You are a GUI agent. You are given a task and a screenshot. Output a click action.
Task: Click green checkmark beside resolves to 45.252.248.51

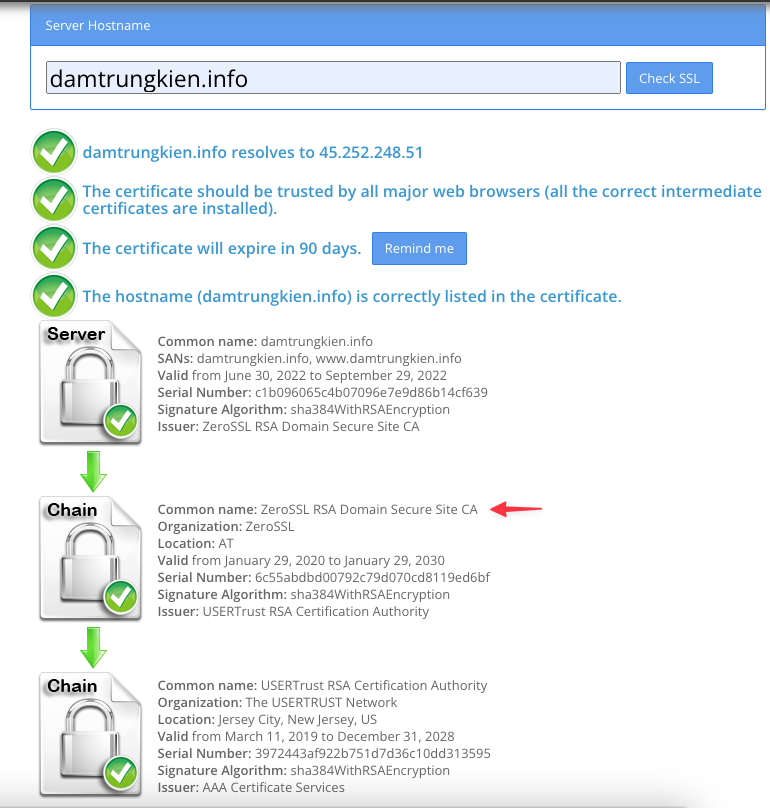coord(54,152)
